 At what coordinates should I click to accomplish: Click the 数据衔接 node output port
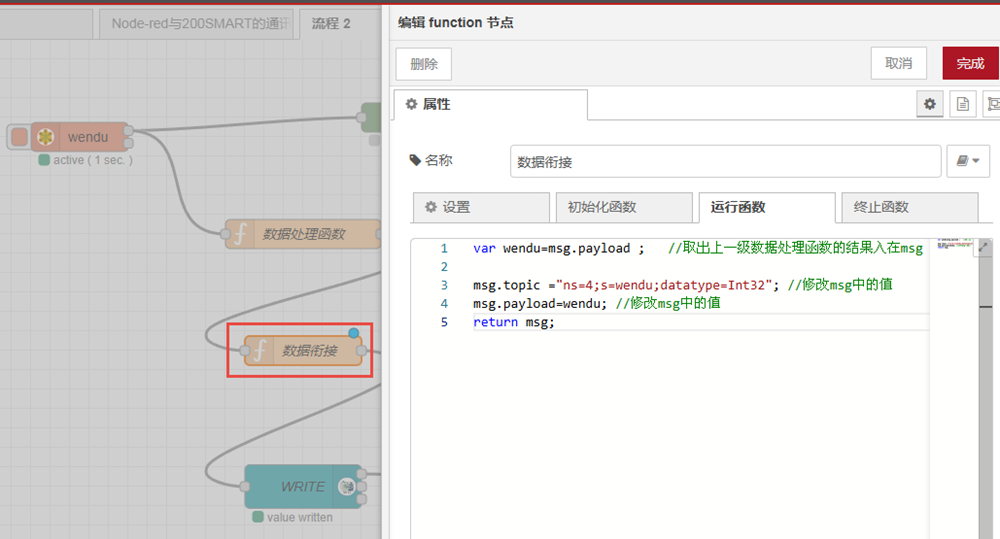click(362, 351)
